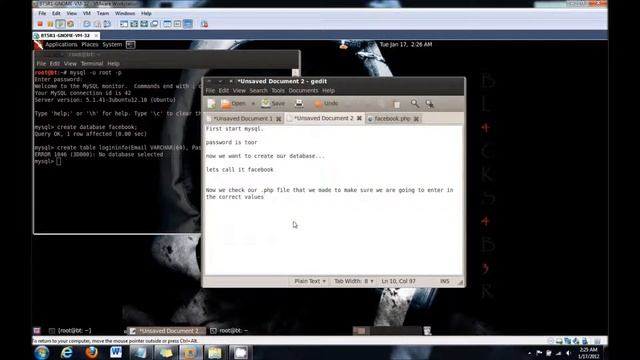Click the VMware take snapshot icon
640x360 pixels.
point(87,24)
